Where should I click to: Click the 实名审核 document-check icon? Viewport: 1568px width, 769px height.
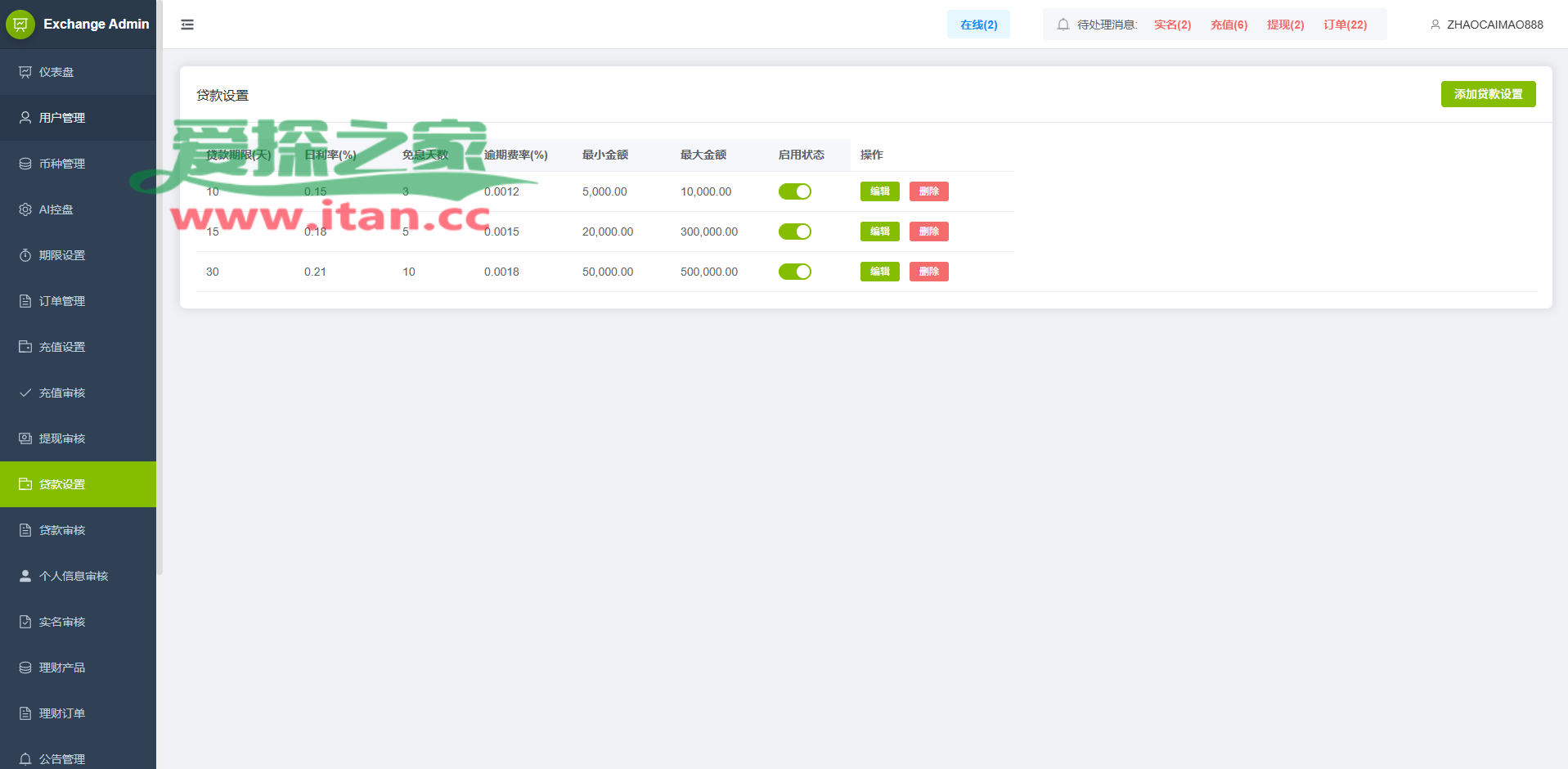[x=25, y=622]
